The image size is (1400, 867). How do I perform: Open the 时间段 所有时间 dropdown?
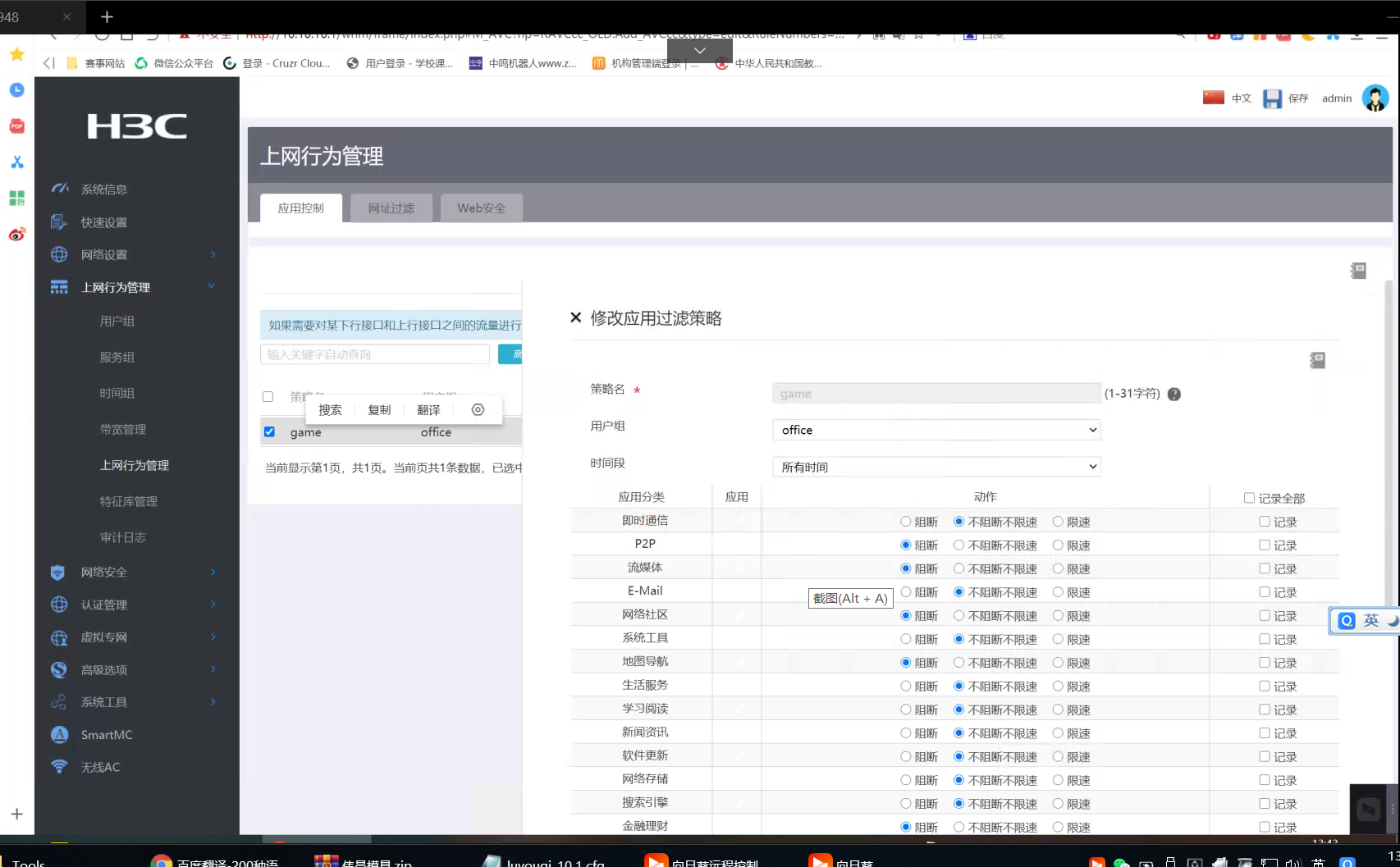tap(936, 467)
